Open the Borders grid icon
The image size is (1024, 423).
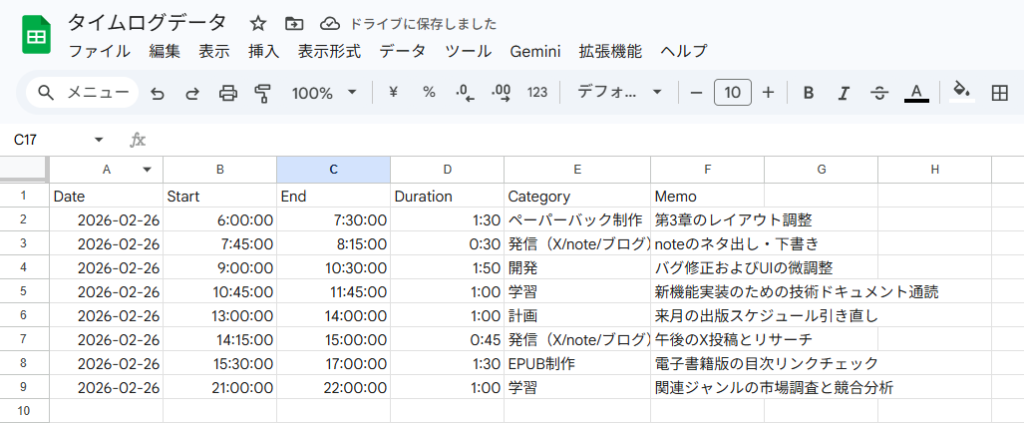(998, 93)
